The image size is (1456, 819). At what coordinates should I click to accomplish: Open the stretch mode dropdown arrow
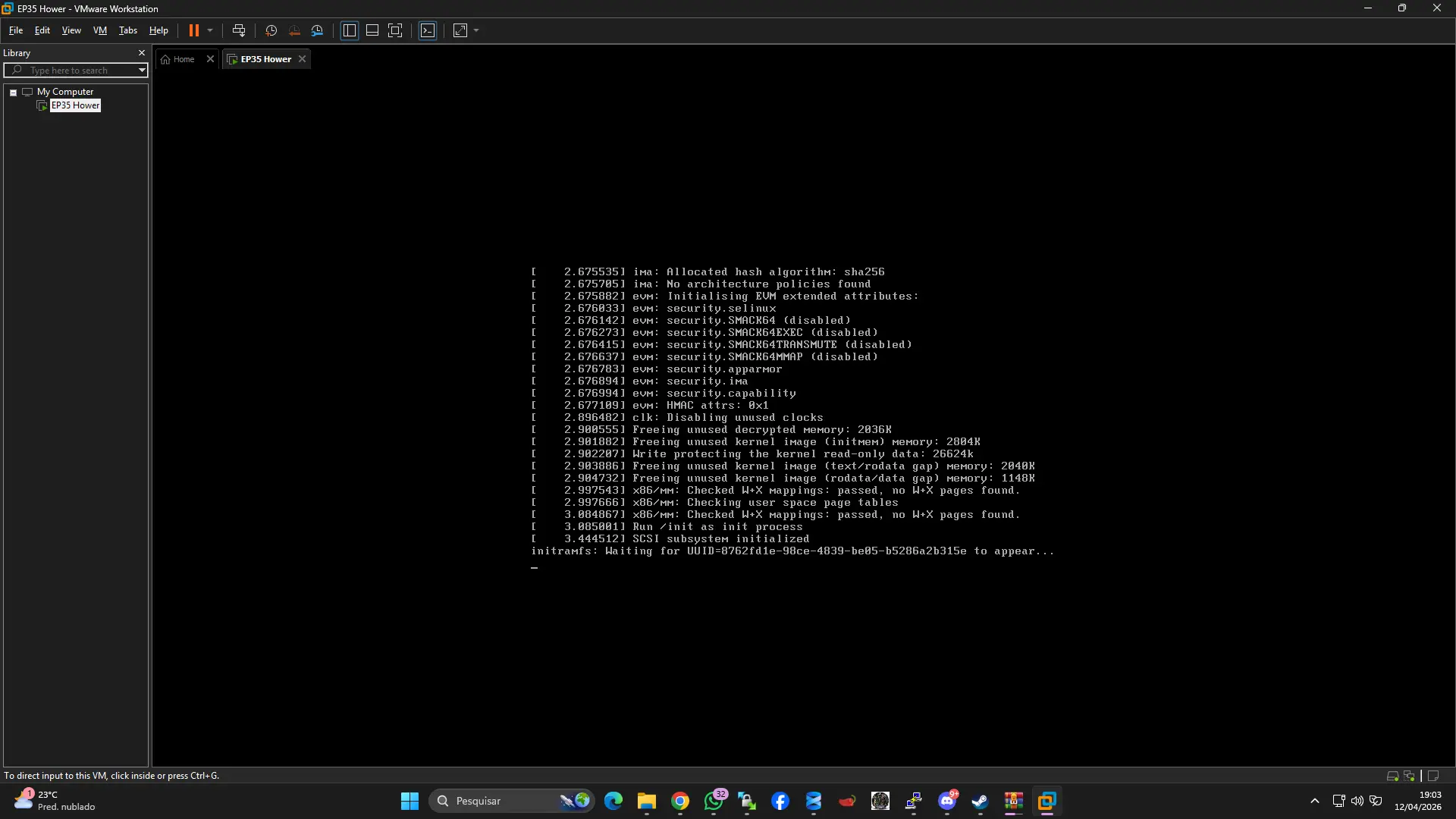[x=476, y=30]
